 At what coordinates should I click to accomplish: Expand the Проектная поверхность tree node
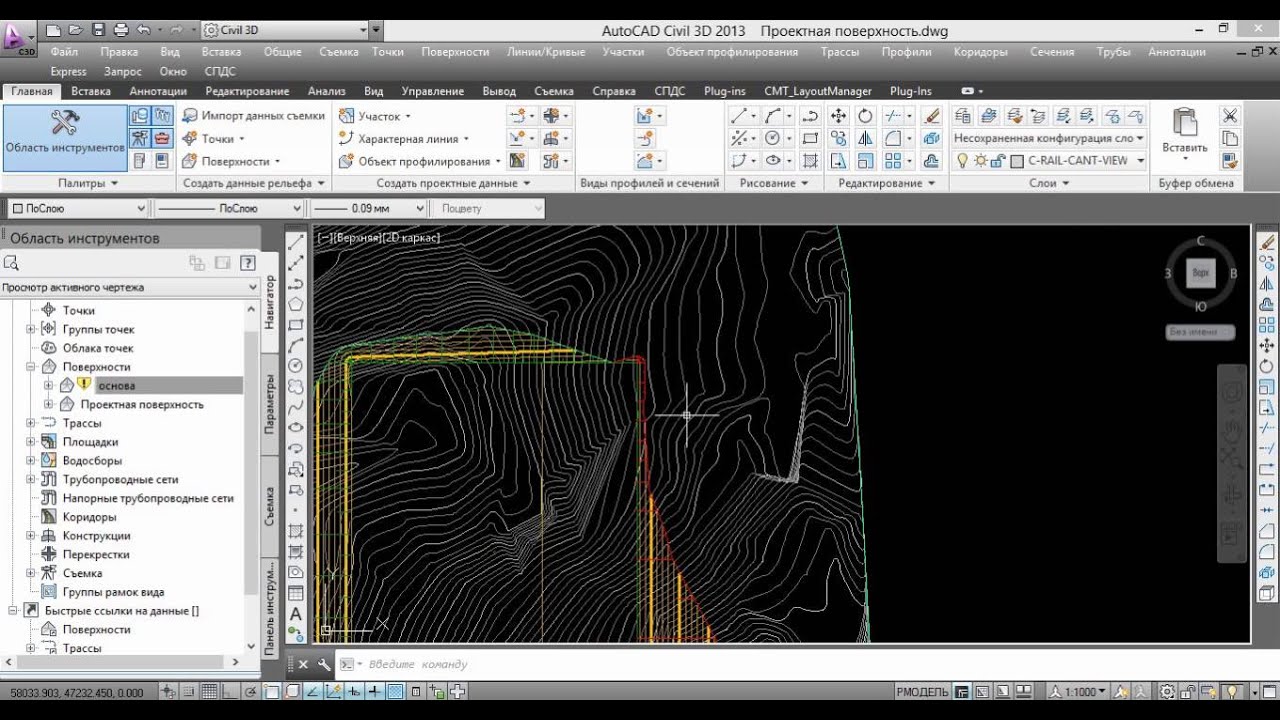click(48, 404)
